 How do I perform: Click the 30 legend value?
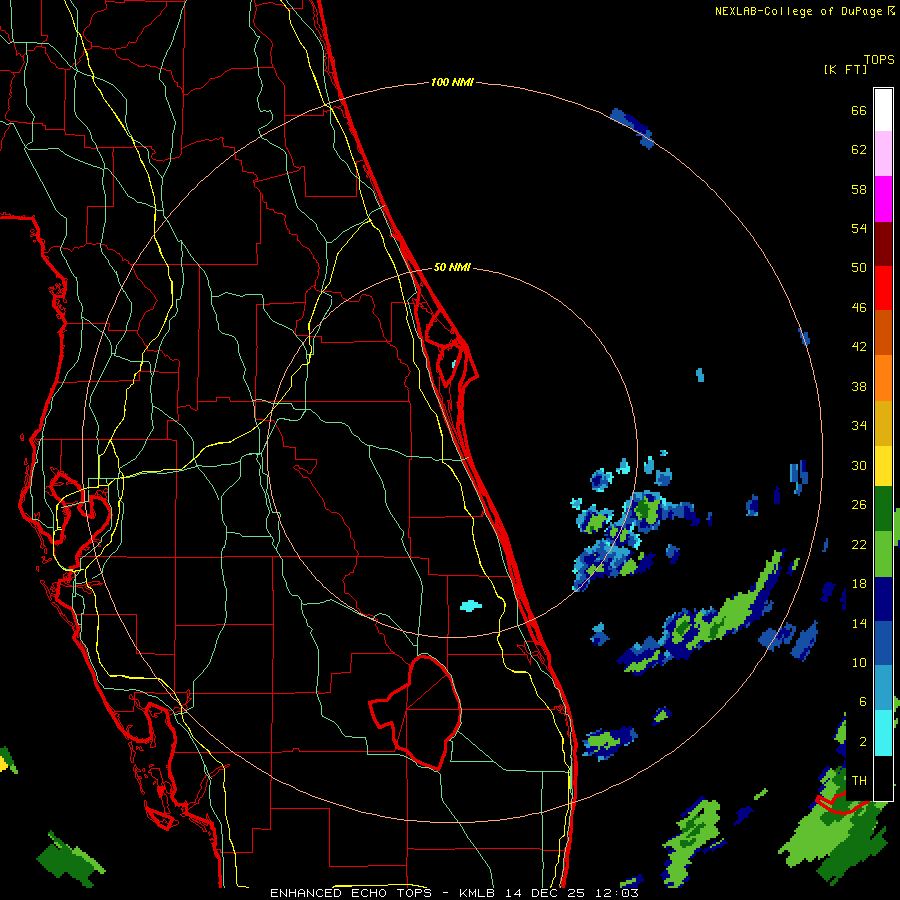[x=859, y=465]
